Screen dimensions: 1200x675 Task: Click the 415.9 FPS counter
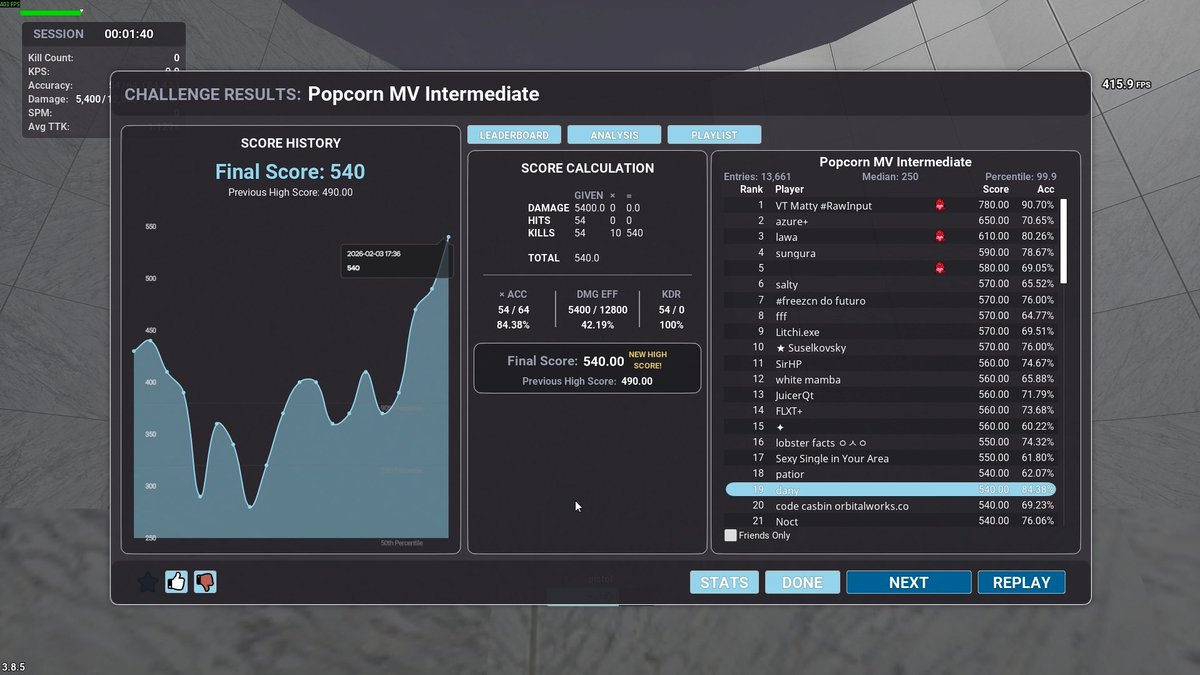tap(1126, 84)
